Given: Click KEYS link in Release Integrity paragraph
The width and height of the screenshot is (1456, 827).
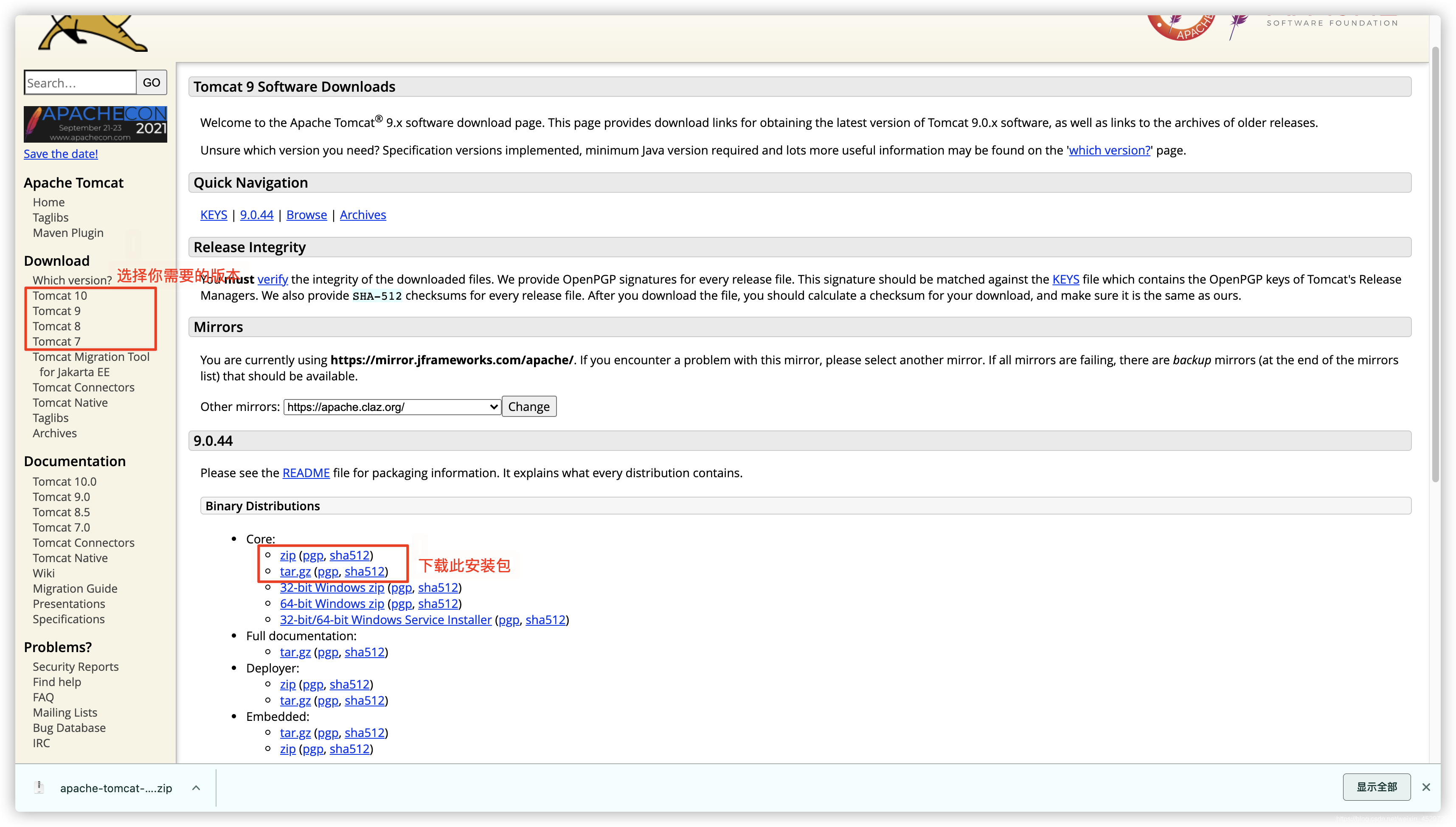Looking at the screenshot, I should pos(1066,279).
